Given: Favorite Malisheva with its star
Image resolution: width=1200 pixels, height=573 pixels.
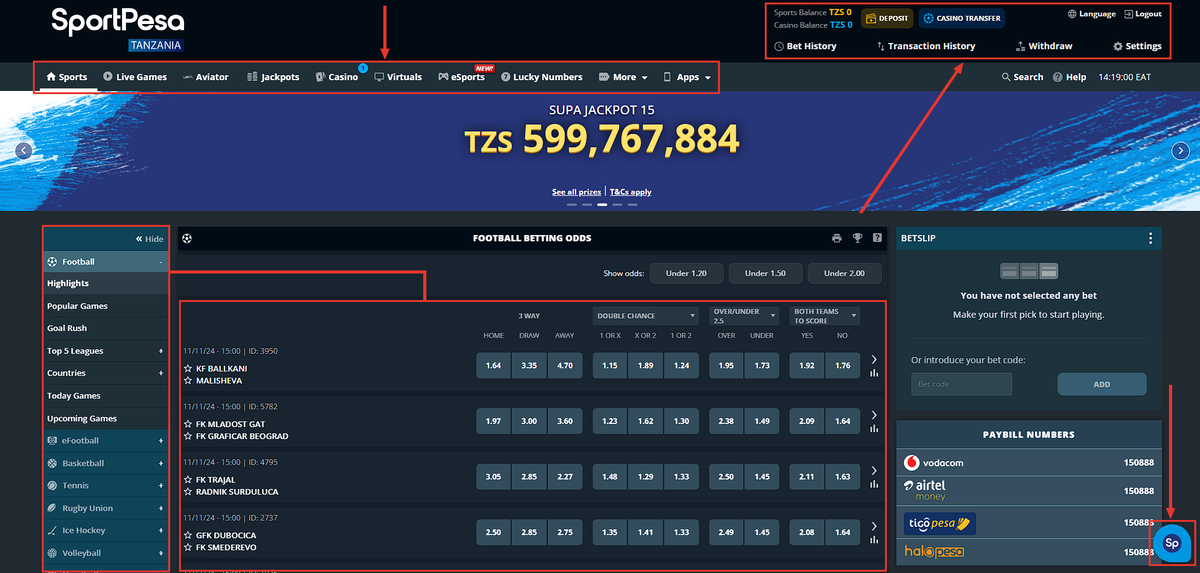Looking at the screenshot, I should coord(188,380).
